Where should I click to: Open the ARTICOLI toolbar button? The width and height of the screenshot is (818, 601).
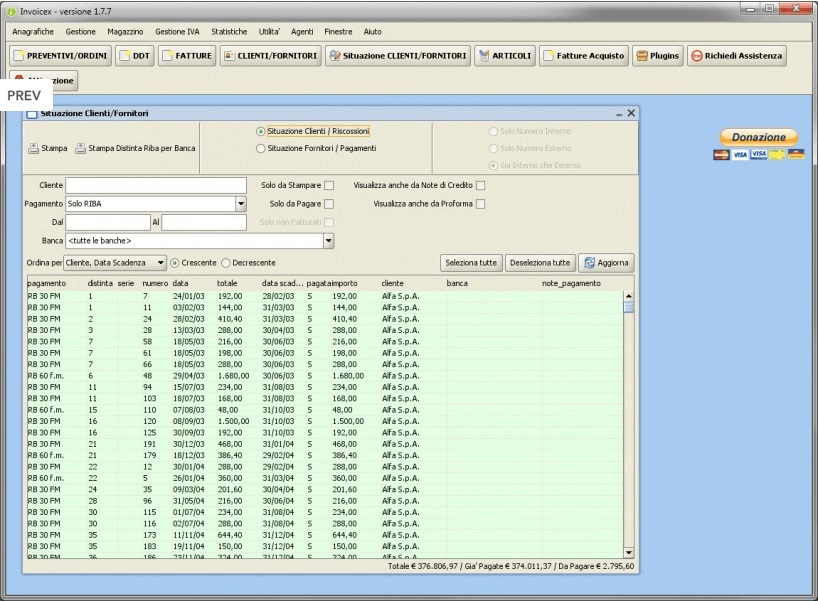pyautogui.click(x=505, y=56)
